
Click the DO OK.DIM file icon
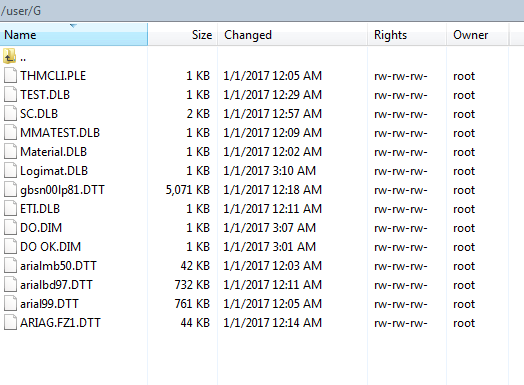(10, 246)
